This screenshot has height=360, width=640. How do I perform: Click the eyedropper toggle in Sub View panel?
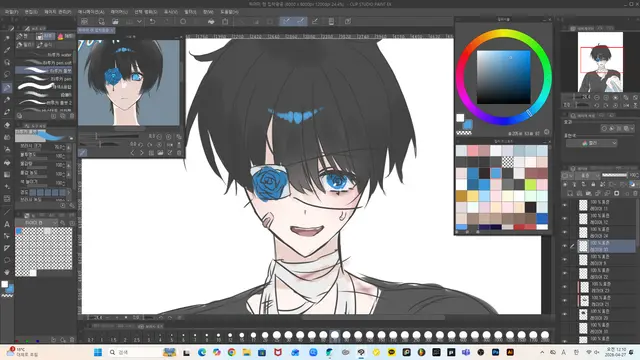click(x=83, y=153)
